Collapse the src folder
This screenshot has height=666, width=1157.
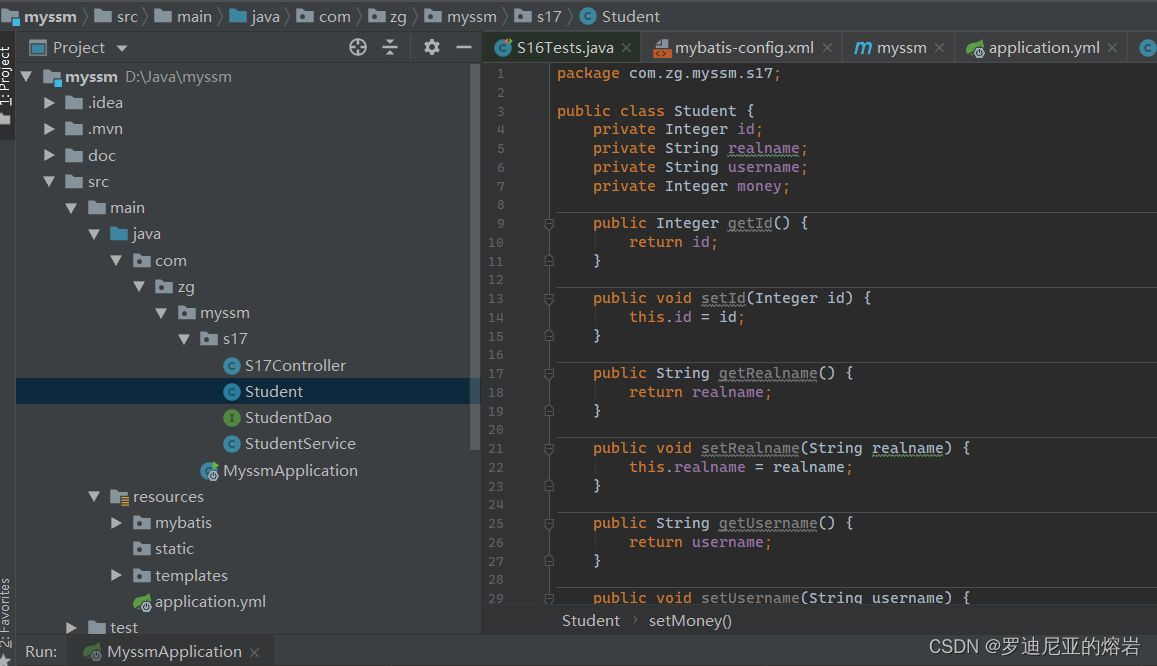49,181
